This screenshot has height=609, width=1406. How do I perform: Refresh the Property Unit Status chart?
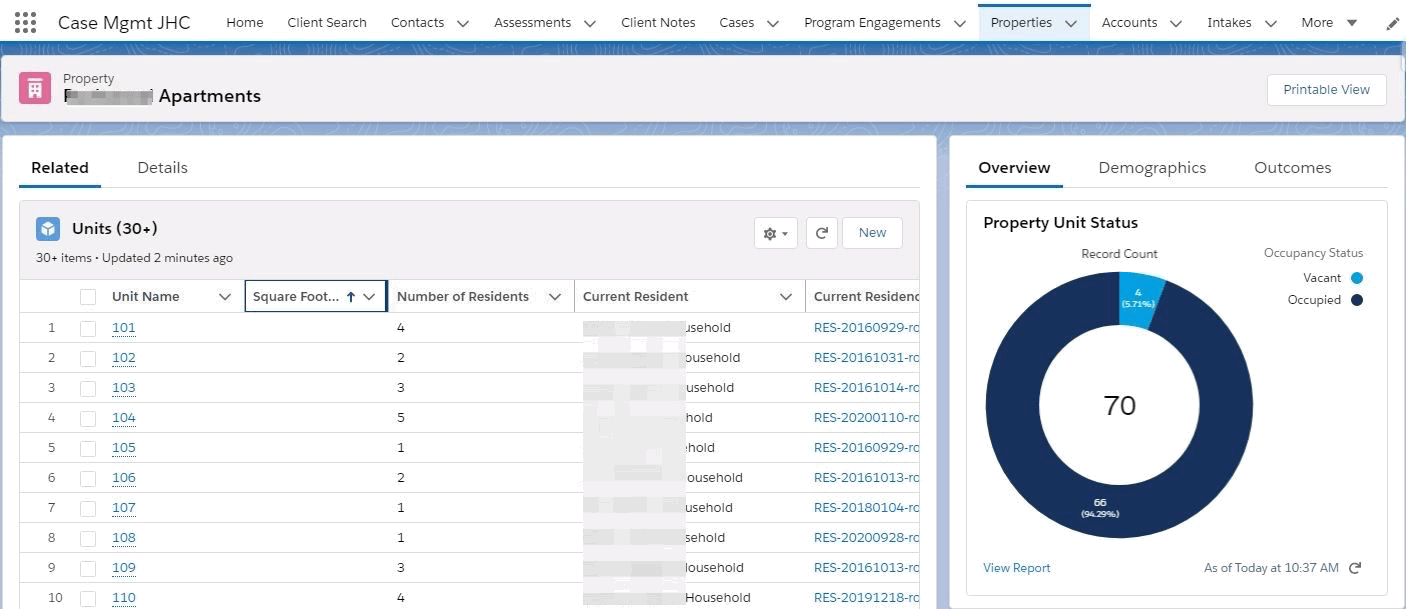click(1355, 568)
